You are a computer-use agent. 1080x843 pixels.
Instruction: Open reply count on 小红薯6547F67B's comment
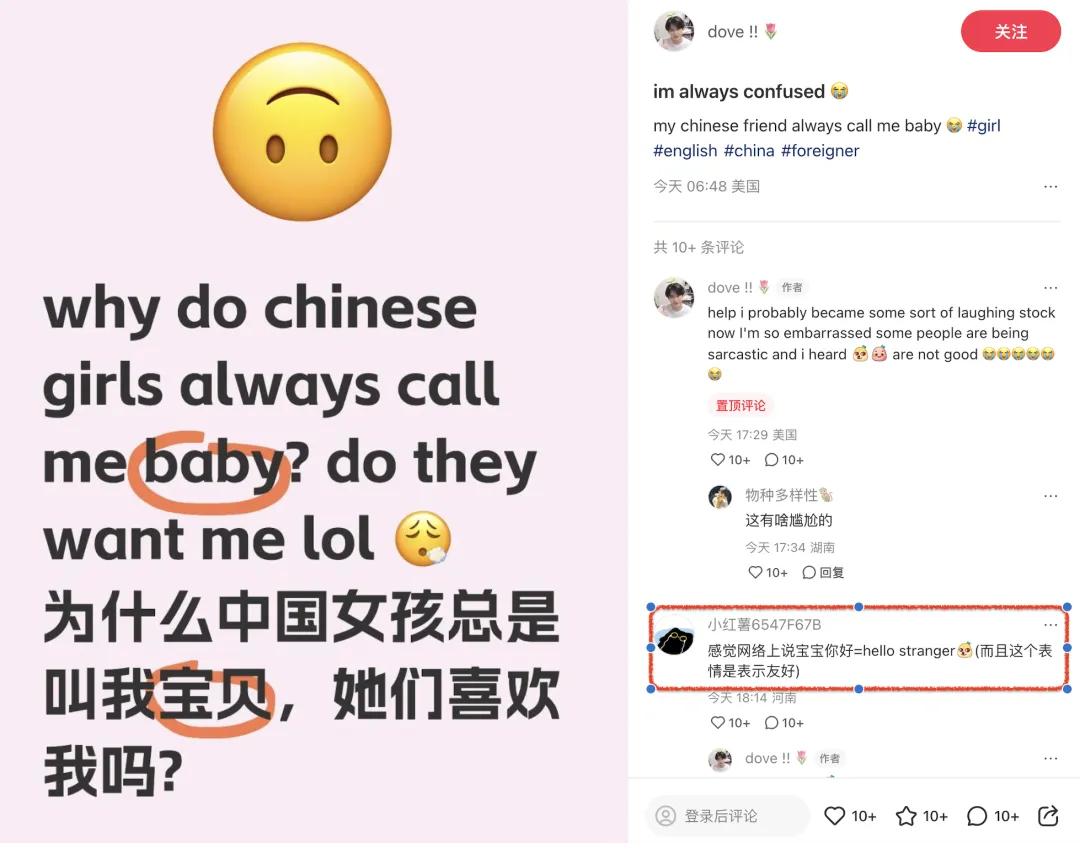click(784, 722)
